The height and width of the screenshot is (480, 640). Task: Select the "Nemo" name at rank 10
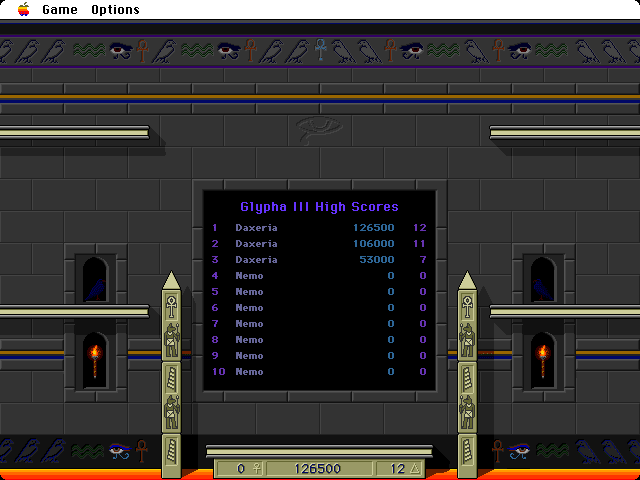click(249, 371)
